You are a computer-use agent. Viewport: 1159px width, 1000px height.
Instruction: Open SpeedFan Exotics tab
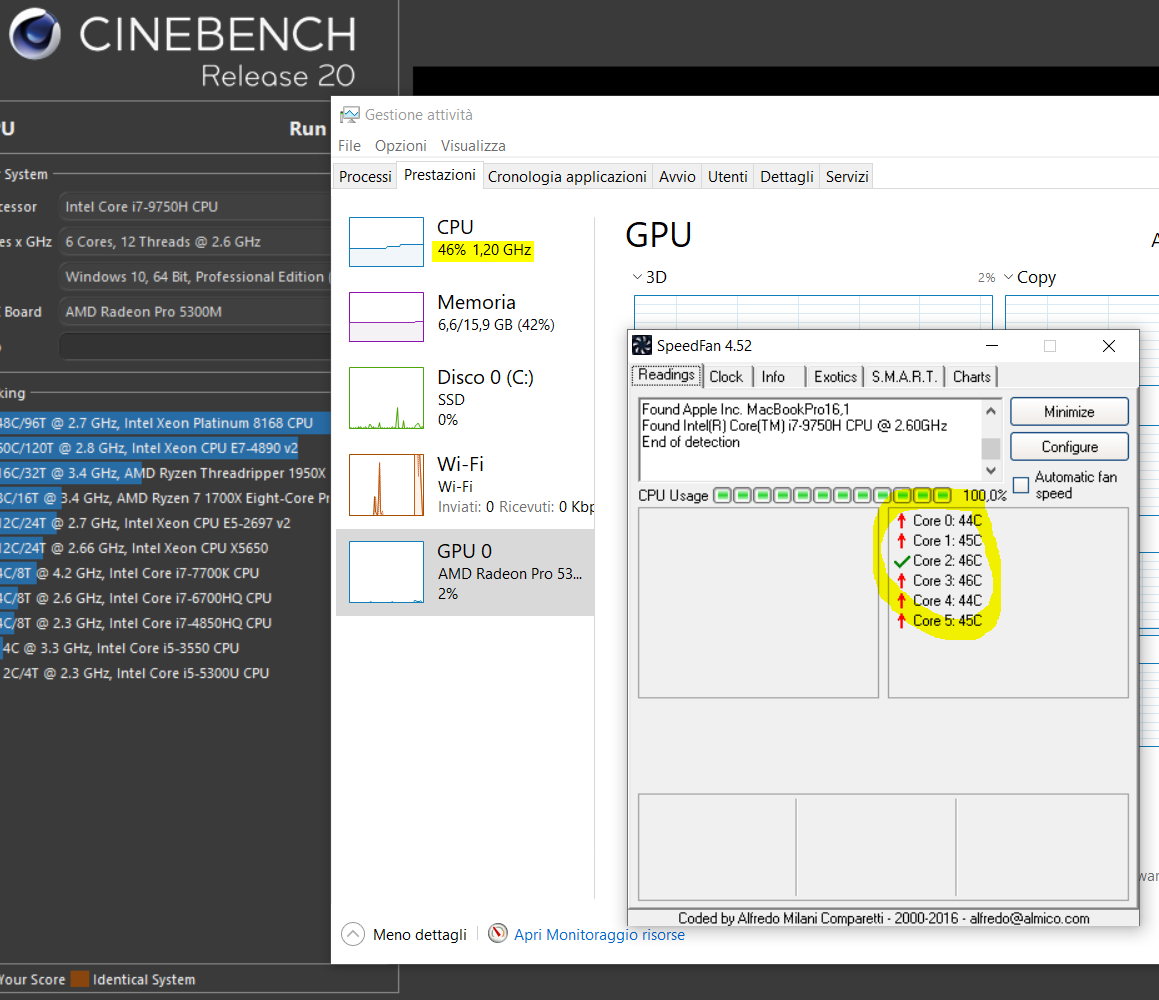click(835, 377)
